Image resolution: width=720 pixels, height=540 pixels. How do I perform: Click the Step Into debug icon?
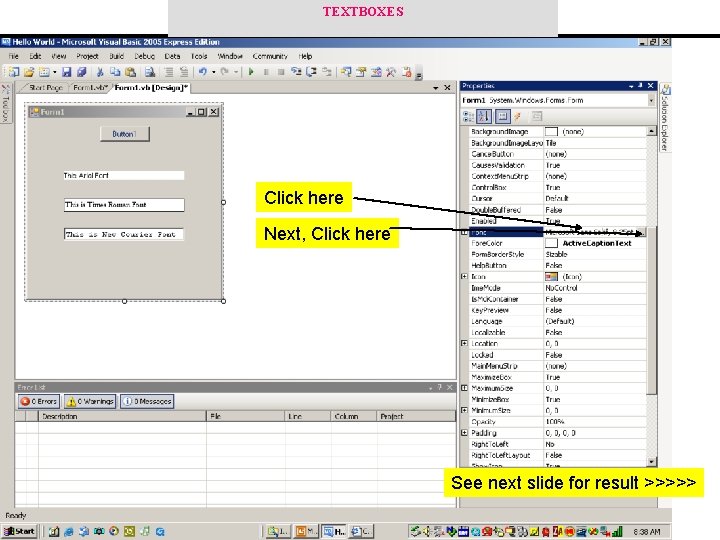click(x=296, y=72)
